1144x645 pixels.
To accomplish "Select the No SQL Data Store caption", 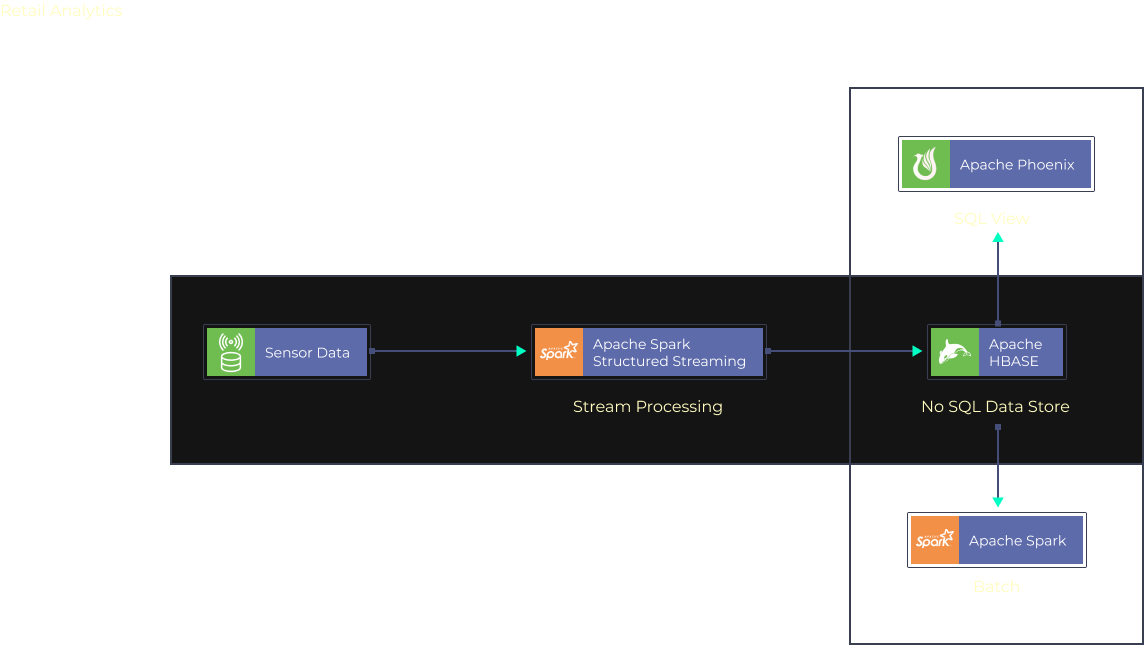I will point(995,407).
